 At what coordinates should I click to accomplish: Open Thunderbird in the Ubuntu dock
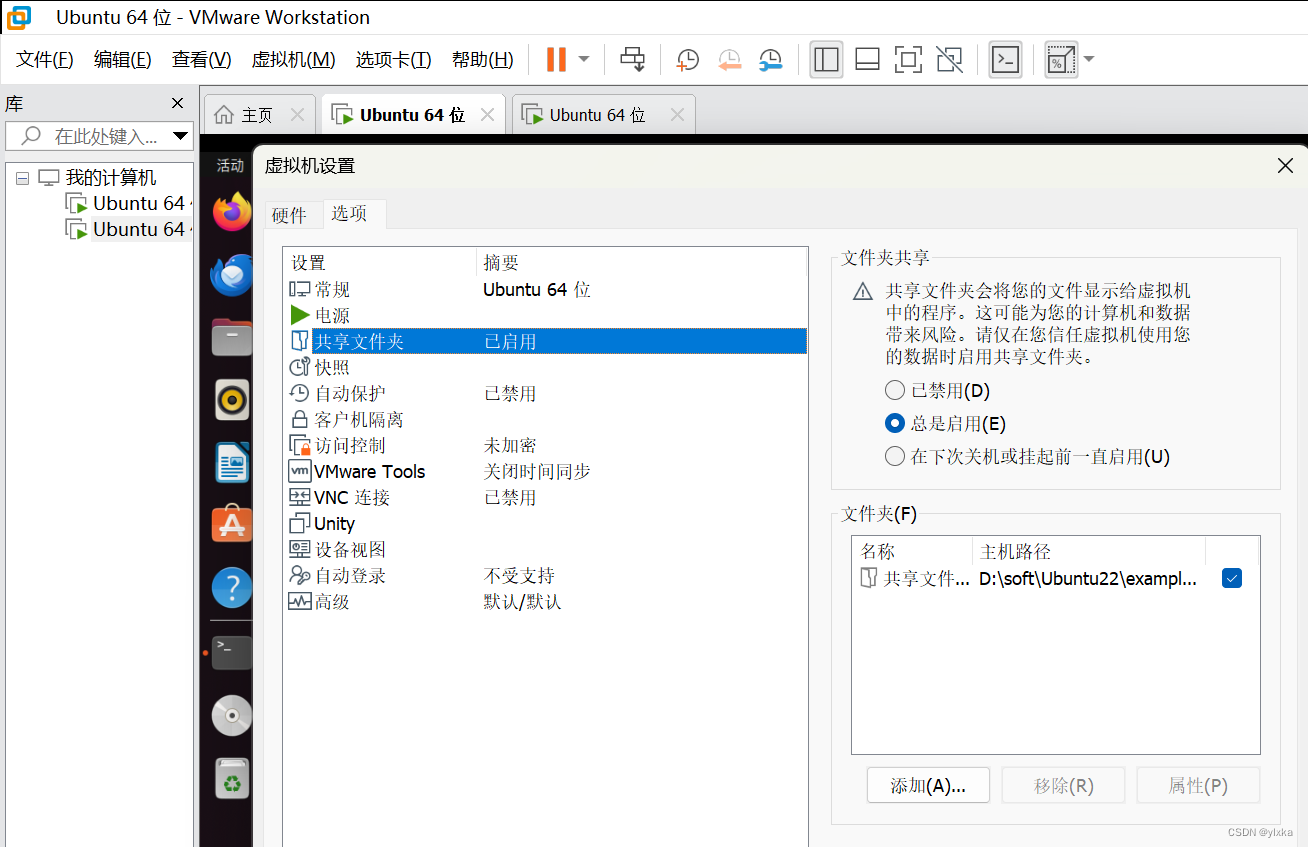(x=232, y=275)
